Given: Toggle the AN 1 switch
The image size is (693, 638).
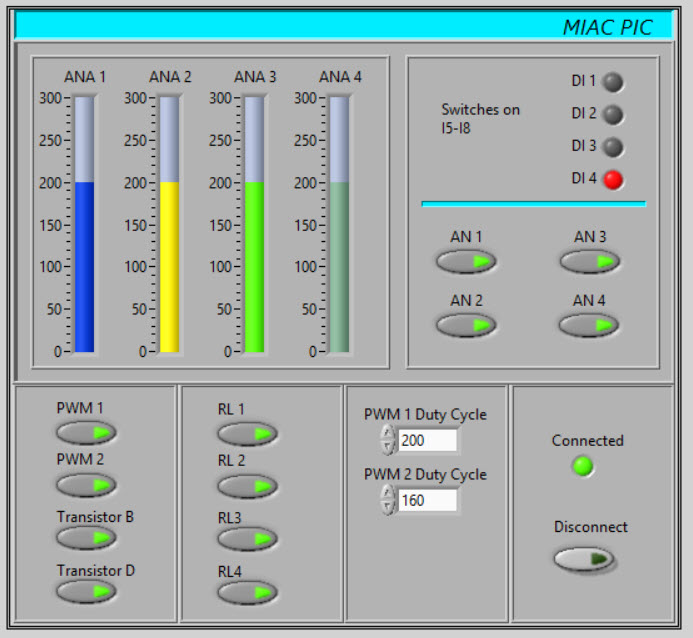Looking at the screenshot, I should coord(466,261).
